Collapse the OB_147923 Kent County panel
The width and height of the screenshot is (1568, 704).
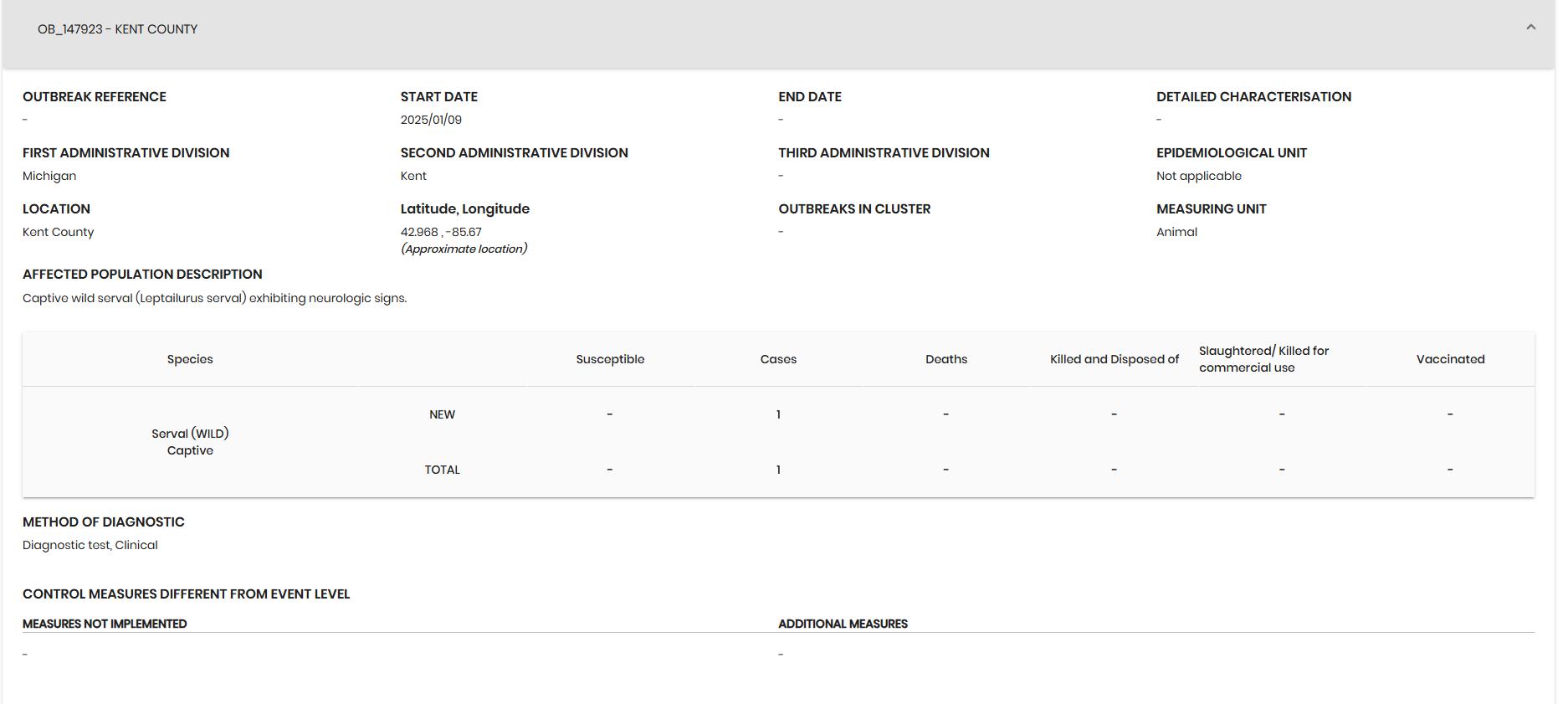click(x=1530, y=28)
